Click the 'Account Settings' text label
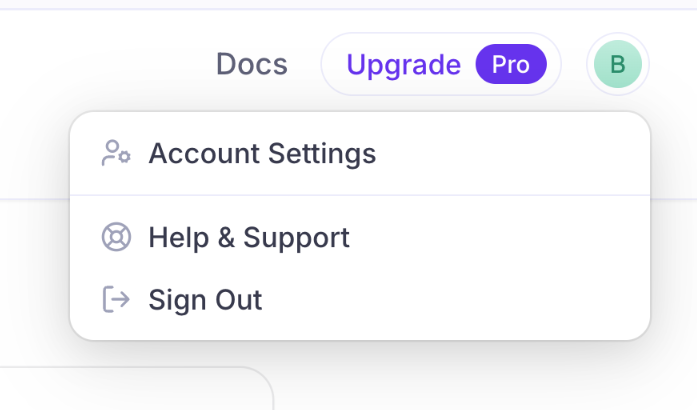Viewport: 697px width, 410px height. tap(262, 153)
